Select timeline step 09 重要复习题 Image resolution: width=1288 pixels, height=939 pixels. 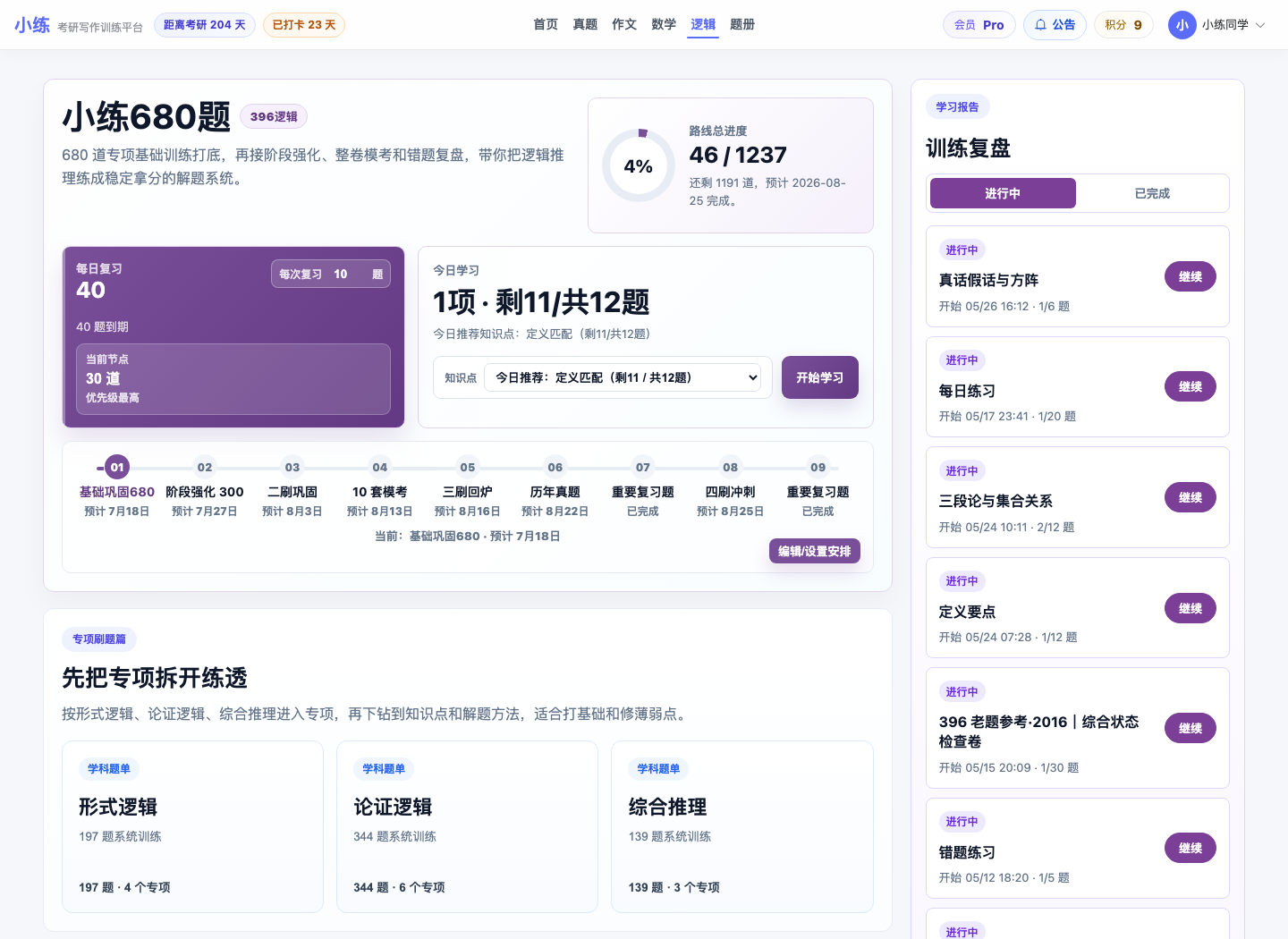coord(818,487)
